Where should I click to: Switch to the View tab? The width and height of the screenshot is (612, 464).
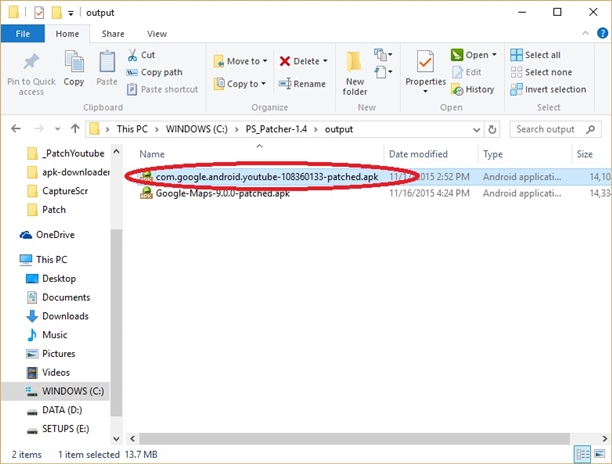(157, 34)
